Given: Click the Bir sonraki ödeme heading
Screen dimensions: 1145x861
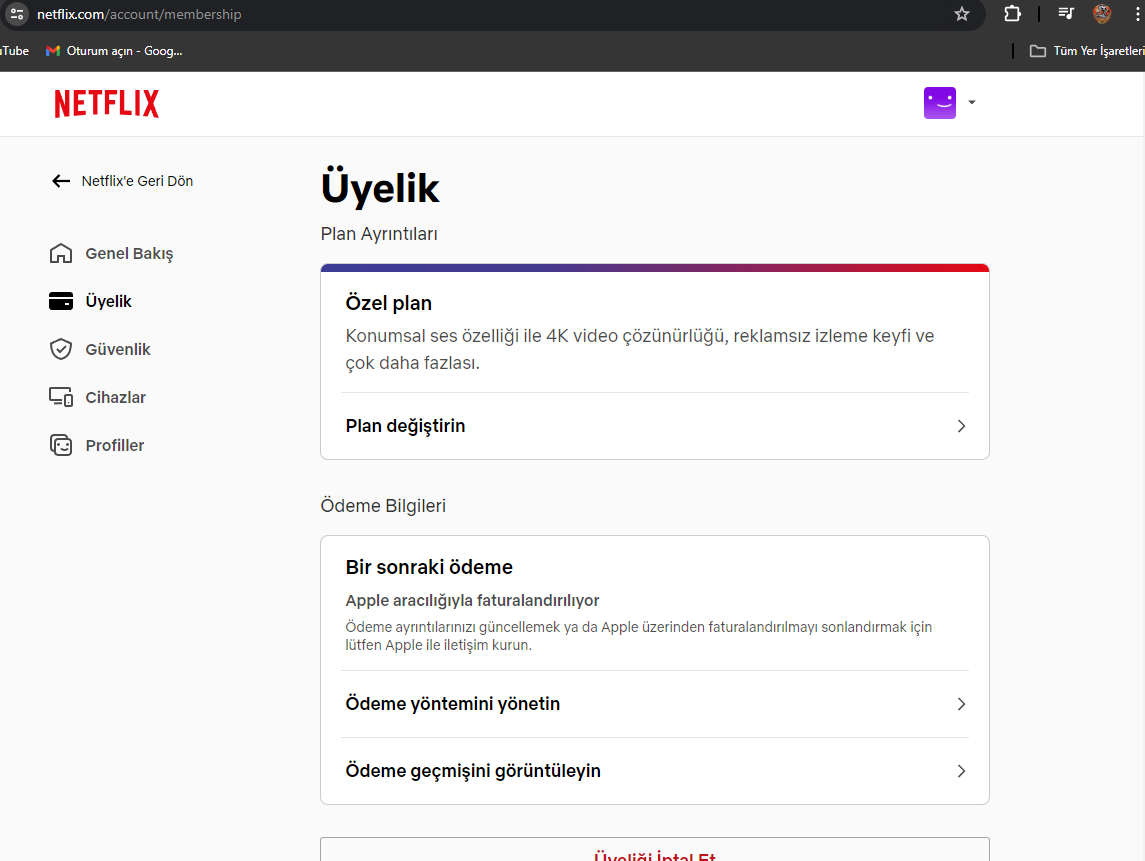Looking at the screenshot, I should 429,567.
